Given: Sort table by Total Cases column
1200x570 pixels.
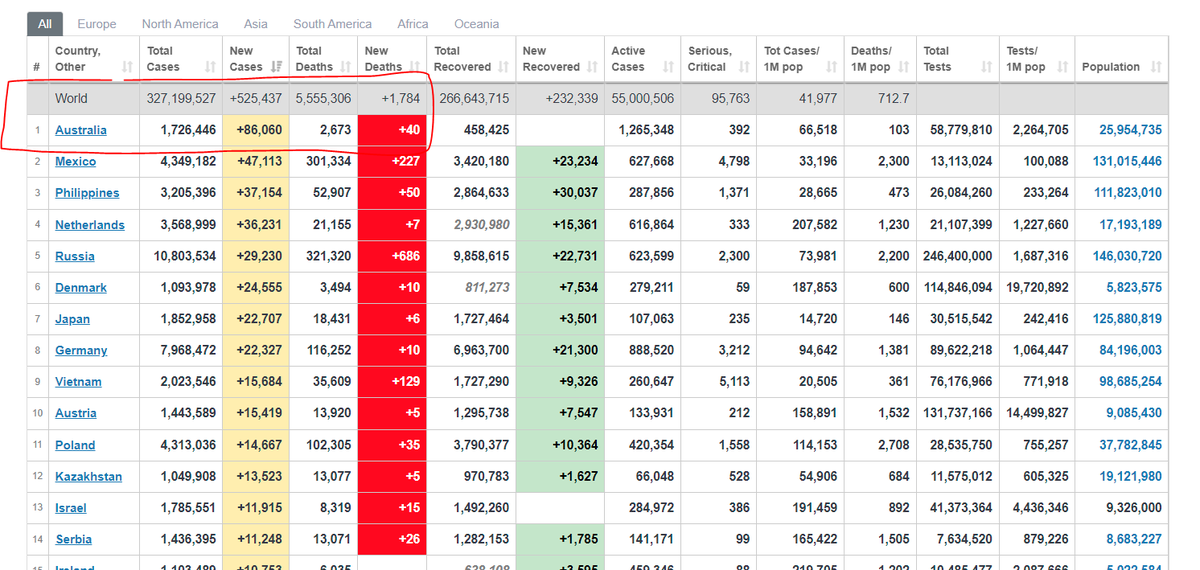Looking at the screenshot, I should 181,59.
